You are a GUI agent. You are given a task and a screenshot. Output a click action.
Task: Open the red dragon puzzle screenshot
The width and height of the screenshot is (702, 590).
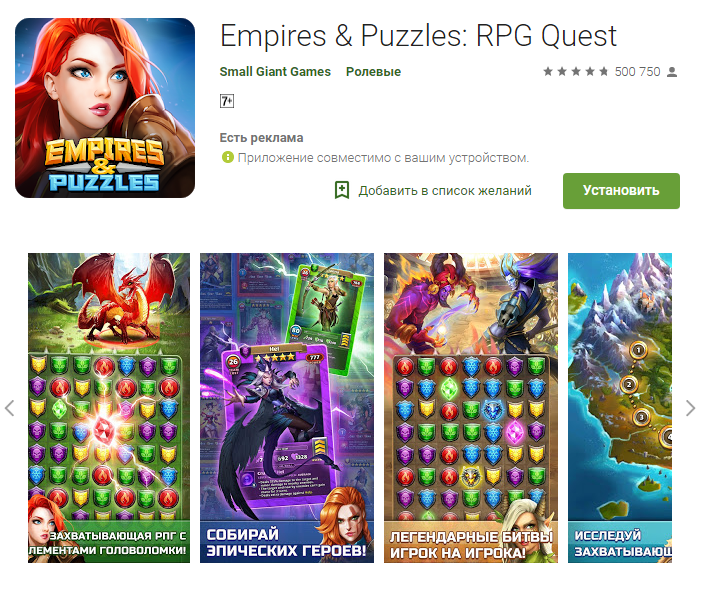coord(109,408)
